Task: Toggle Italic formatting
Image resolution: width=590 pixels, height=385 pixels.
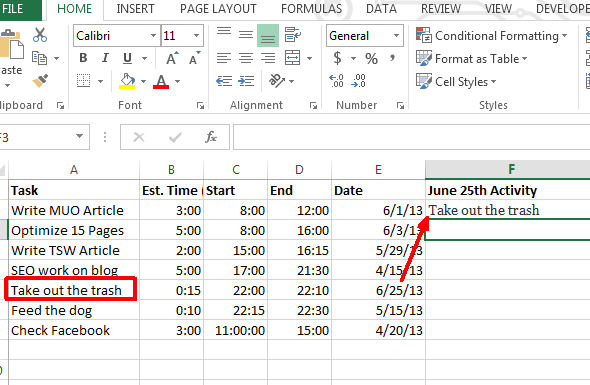Action: (105, 58)
